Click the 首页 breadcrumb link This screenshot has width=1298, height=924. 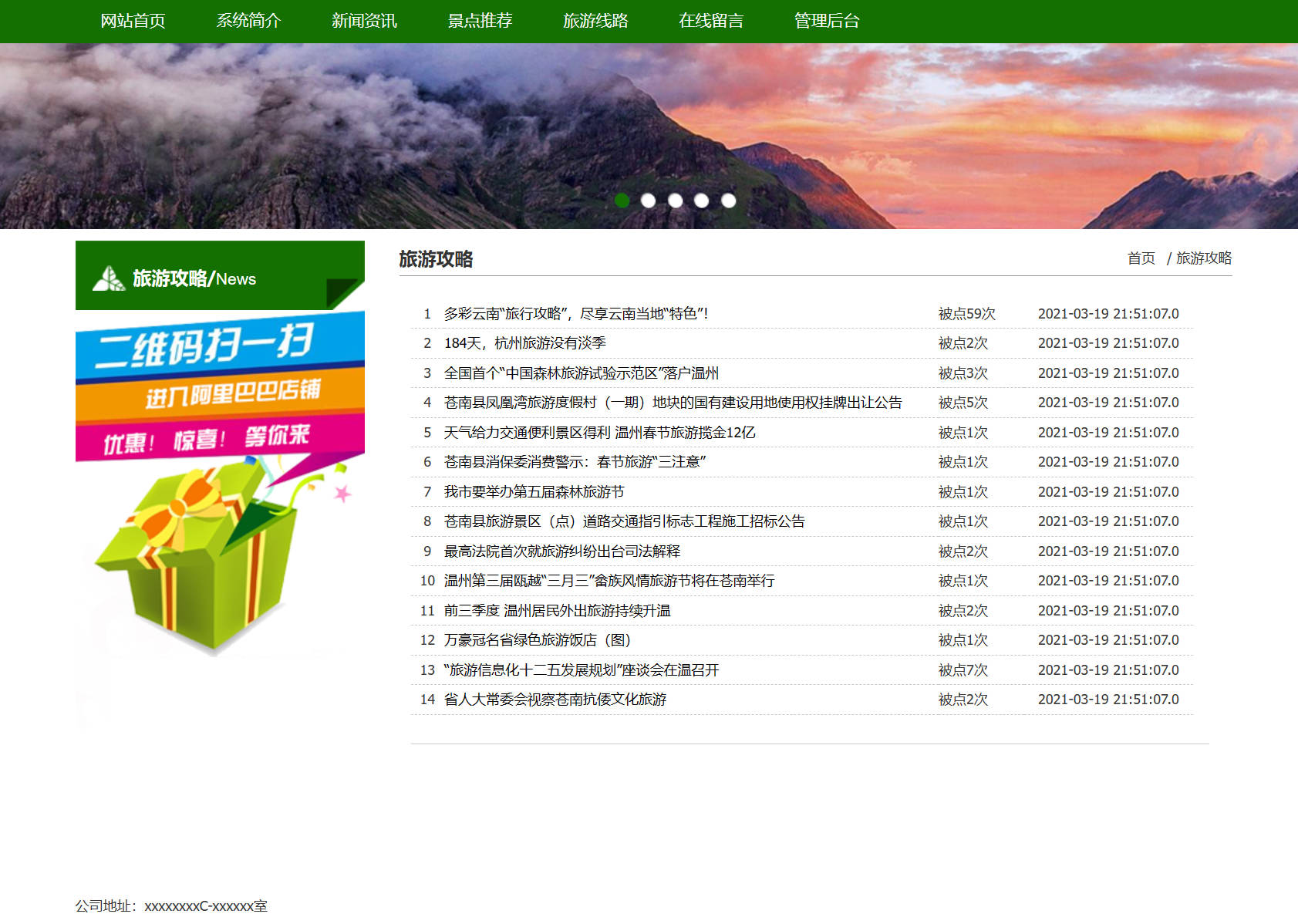(x=1141, y=258)
